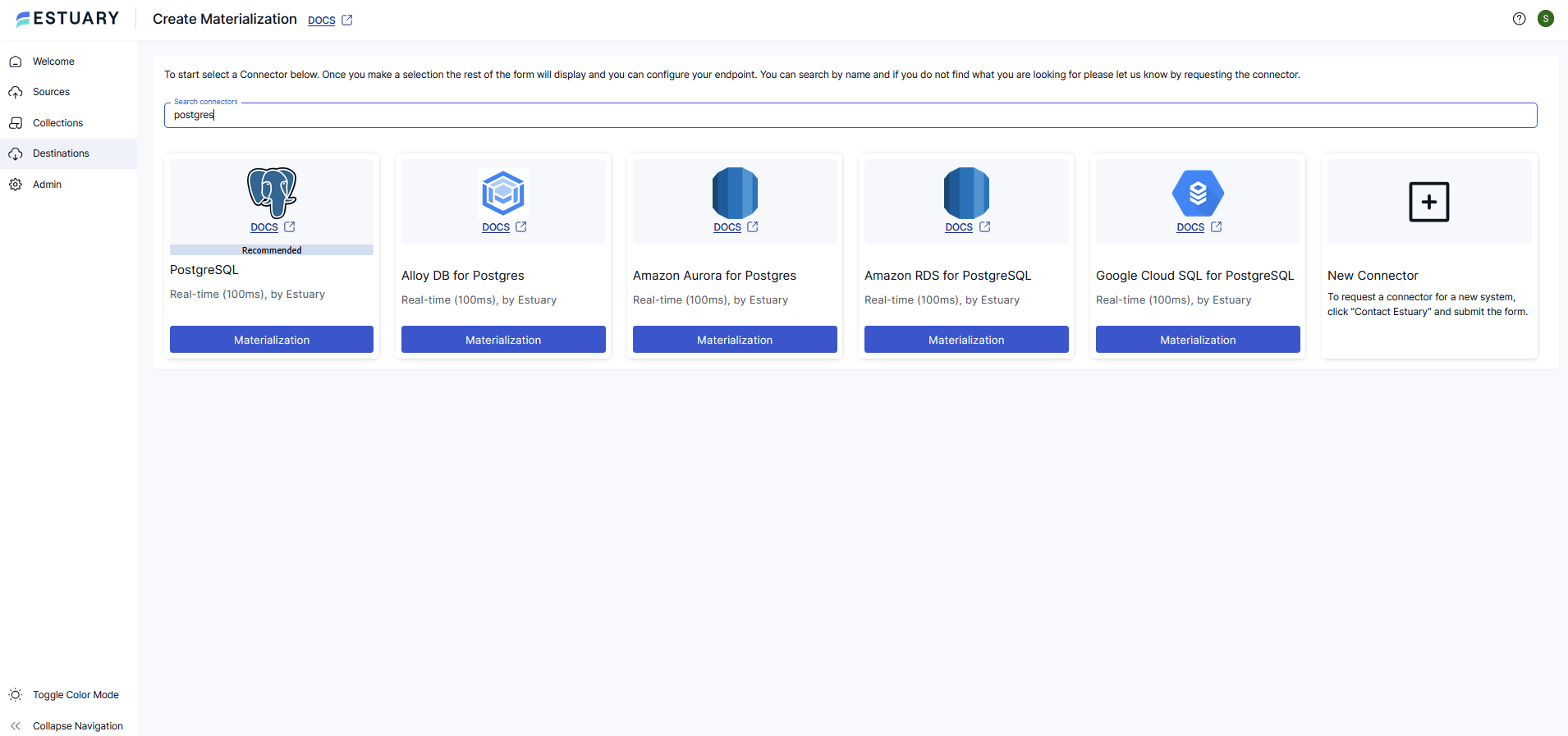Click the Sources cloud upload icon
The image size is (1568, 736).
click(x=16, y=92)
